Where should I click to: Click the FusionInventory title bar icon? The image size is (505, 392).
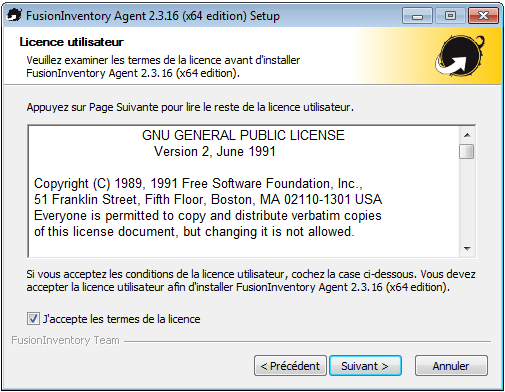pyautogui.click(x=14, y=15)
